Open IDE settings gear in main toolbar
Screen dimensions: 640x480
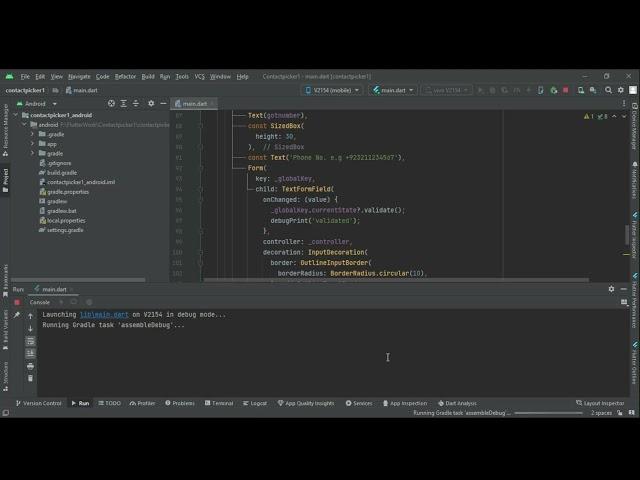tap(621, 90)
